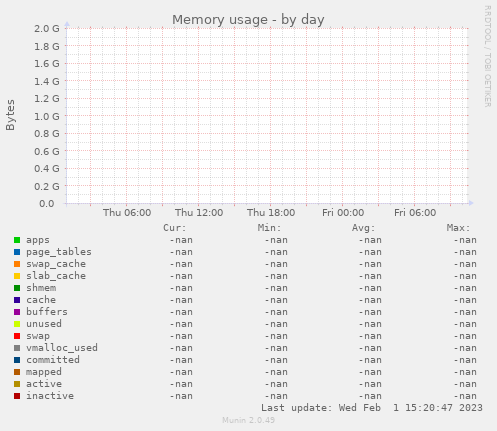Click the olive active legend swatch
Screen dimensions: 497x431
coord(17,384)
